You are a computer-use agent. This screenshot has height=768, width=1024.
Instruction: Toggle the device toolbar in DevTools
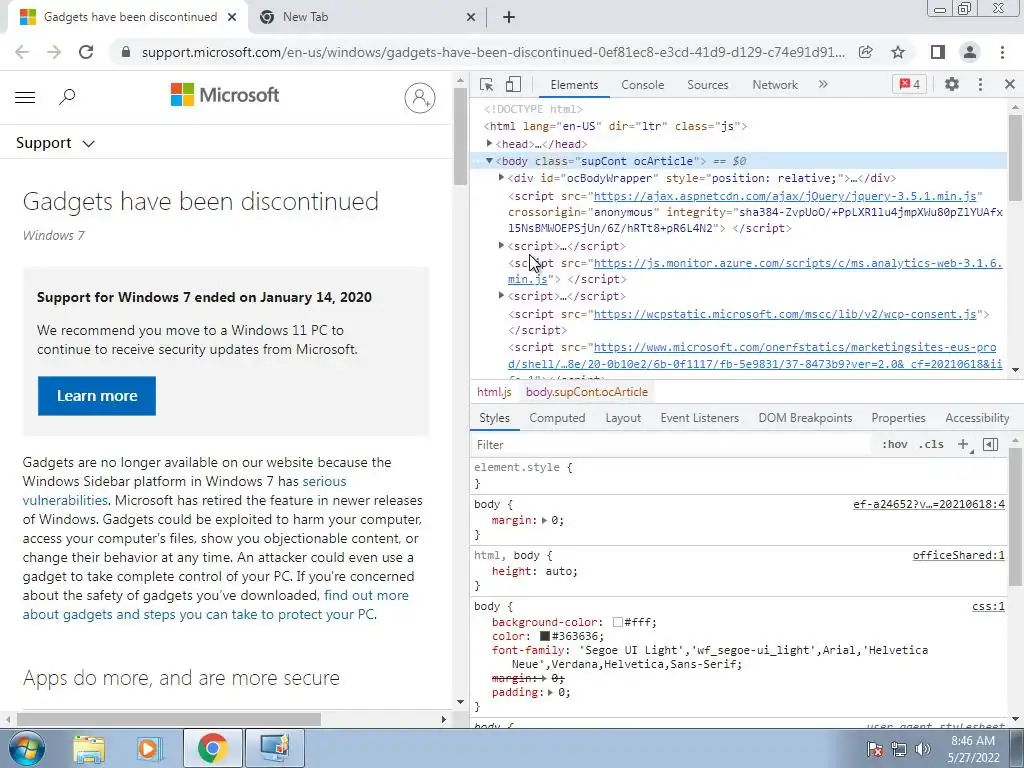coord(513,84)
